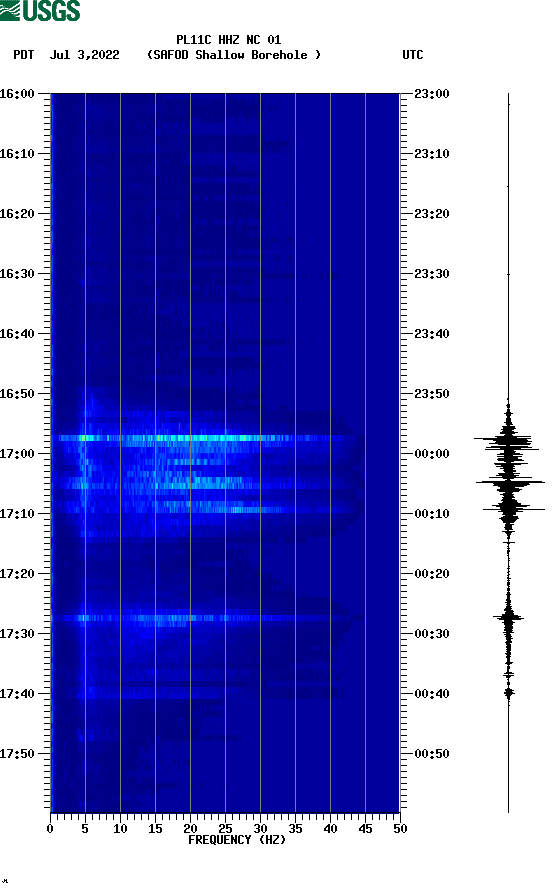The width and height of the screenshot is (552, 892).
Task: Click the 10 Hz frequency tick label
Action: coord(120,829)
